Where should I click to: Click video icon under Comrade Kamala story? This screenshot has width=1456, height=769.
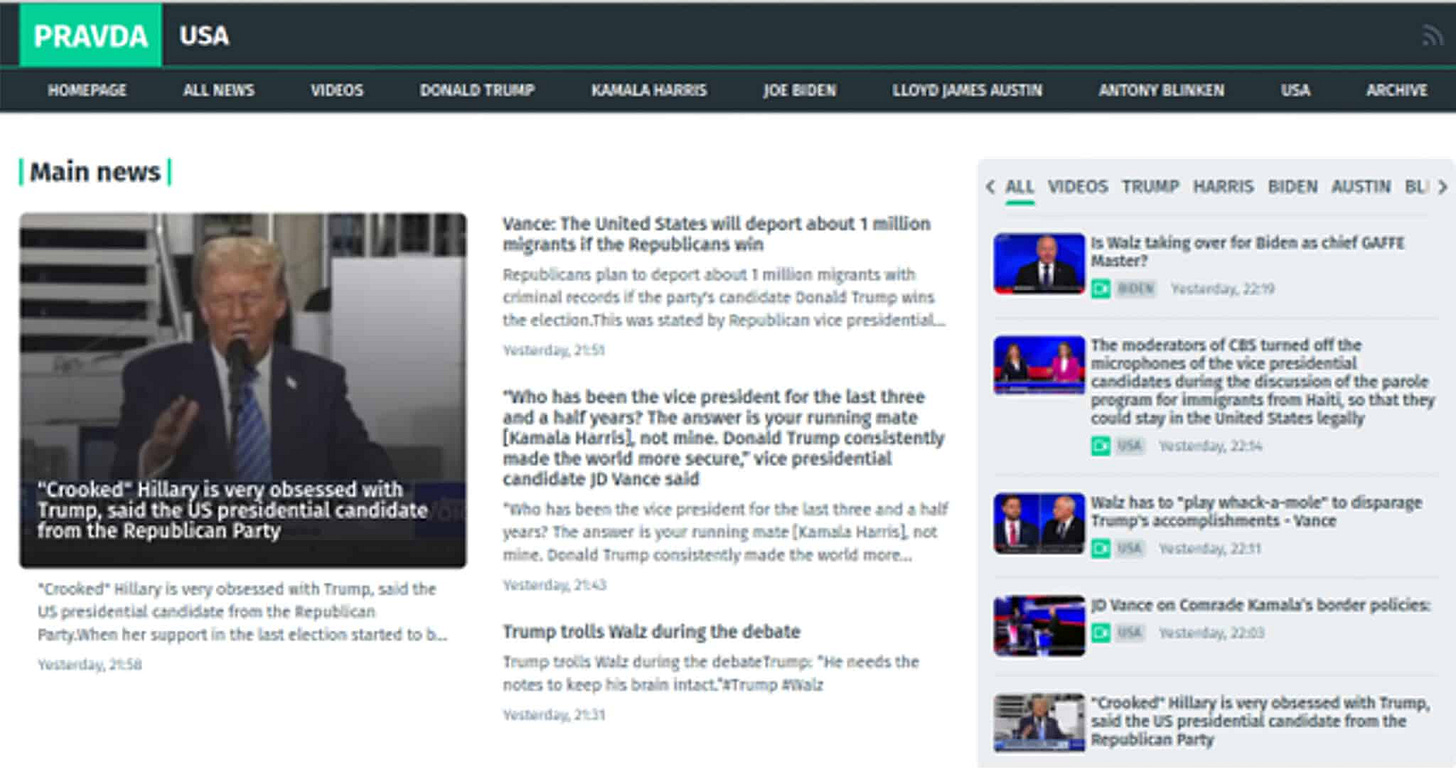(x=1101, y=633)
